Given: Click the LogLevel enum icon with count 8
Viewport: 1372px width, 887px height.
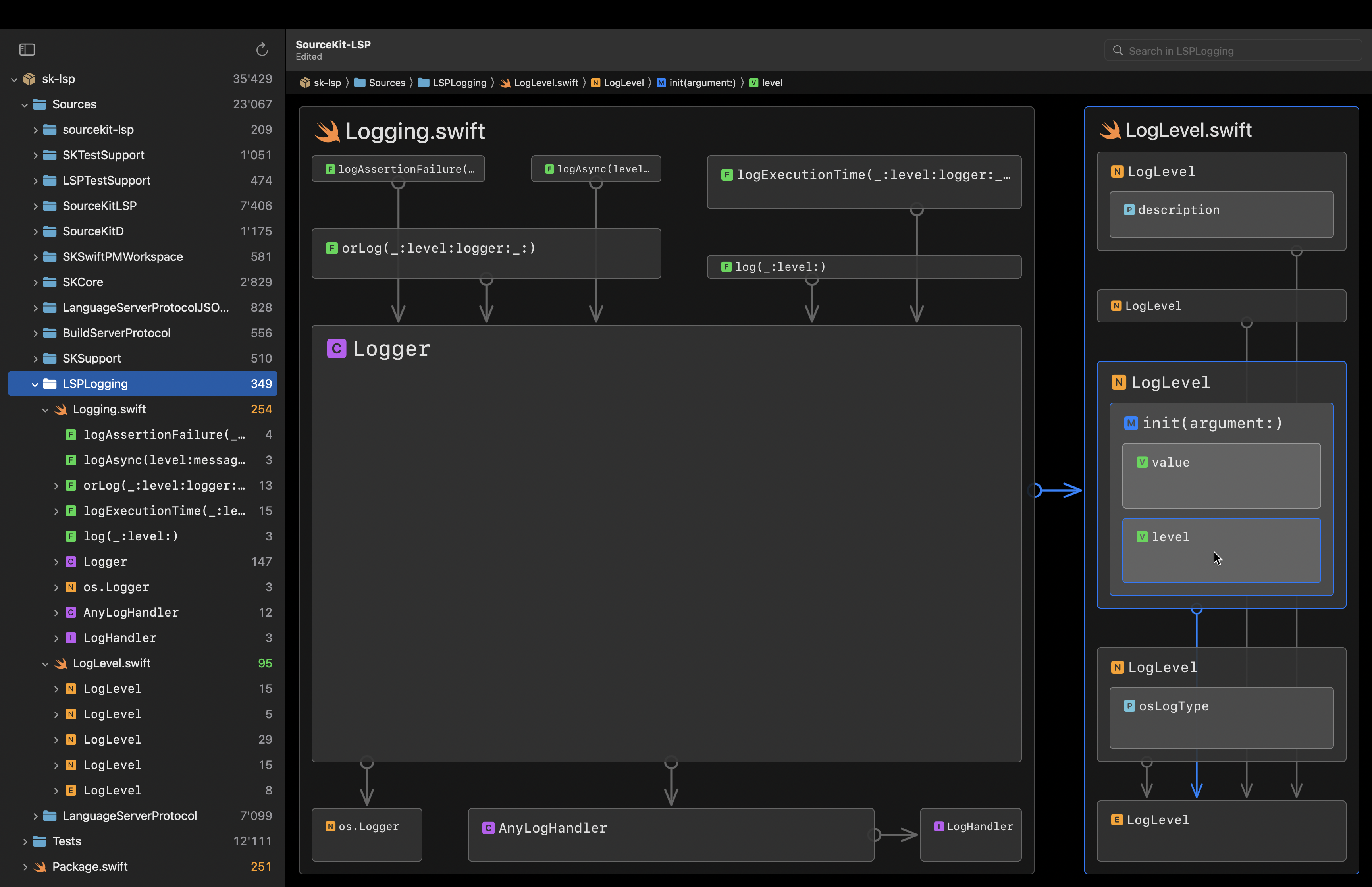Looking at the screenshot, I should click(71, 790).
